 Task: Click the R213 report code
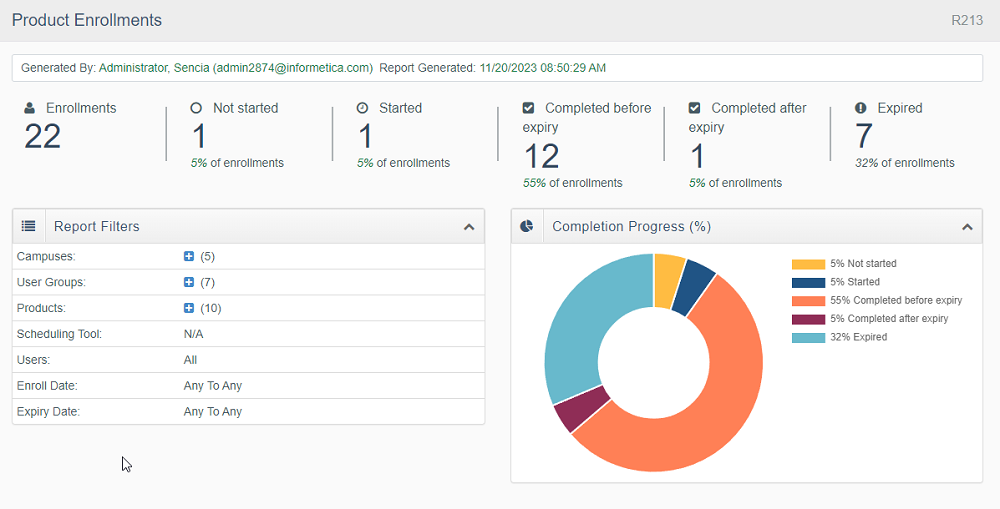point(967,20)
